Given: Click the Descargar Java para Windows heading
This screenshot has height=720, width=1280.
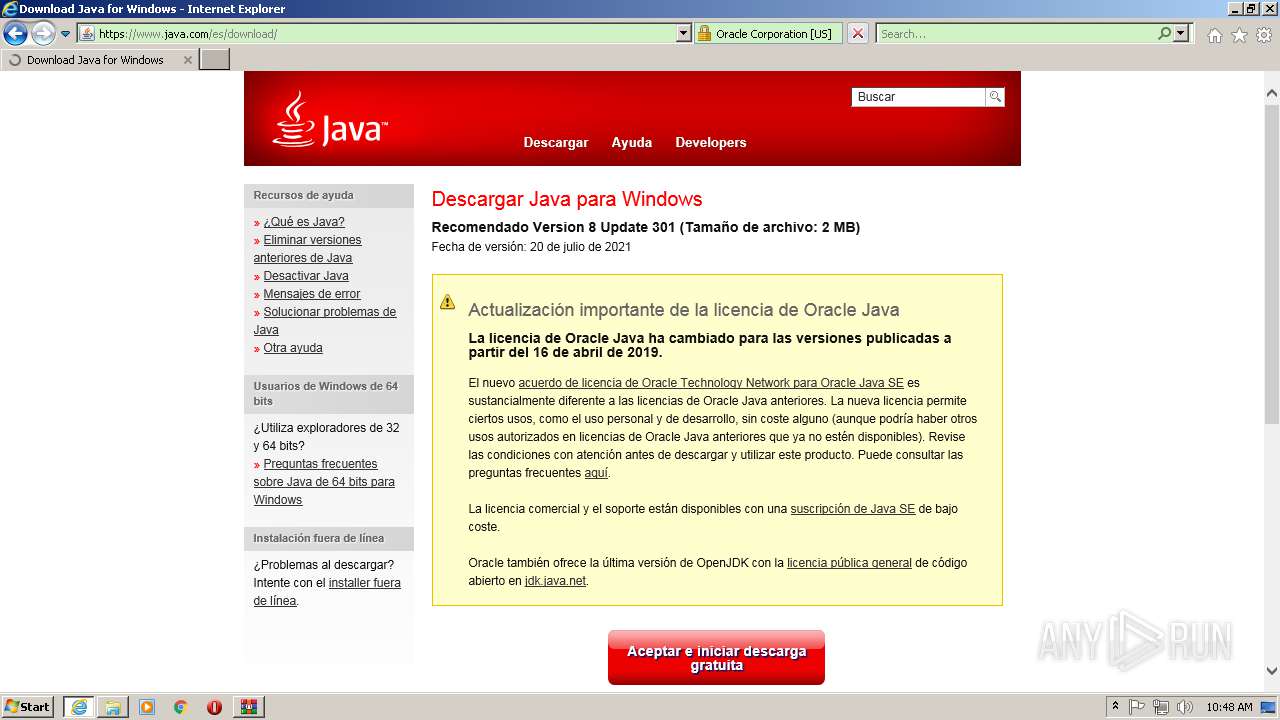Looking at the screenshot, I should pos(567,199).
